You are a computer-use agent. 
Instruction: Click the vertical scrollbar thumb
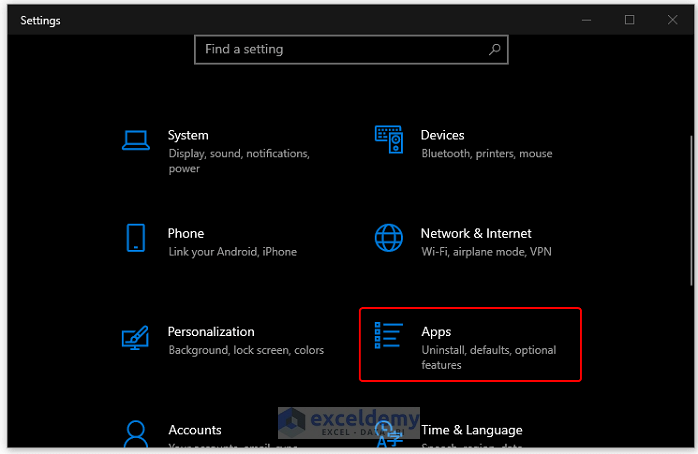(691, 210)
